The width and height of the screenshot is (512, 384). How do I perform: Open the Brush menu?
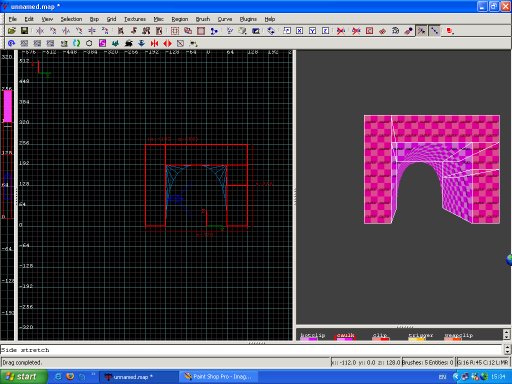pos(203,19)
